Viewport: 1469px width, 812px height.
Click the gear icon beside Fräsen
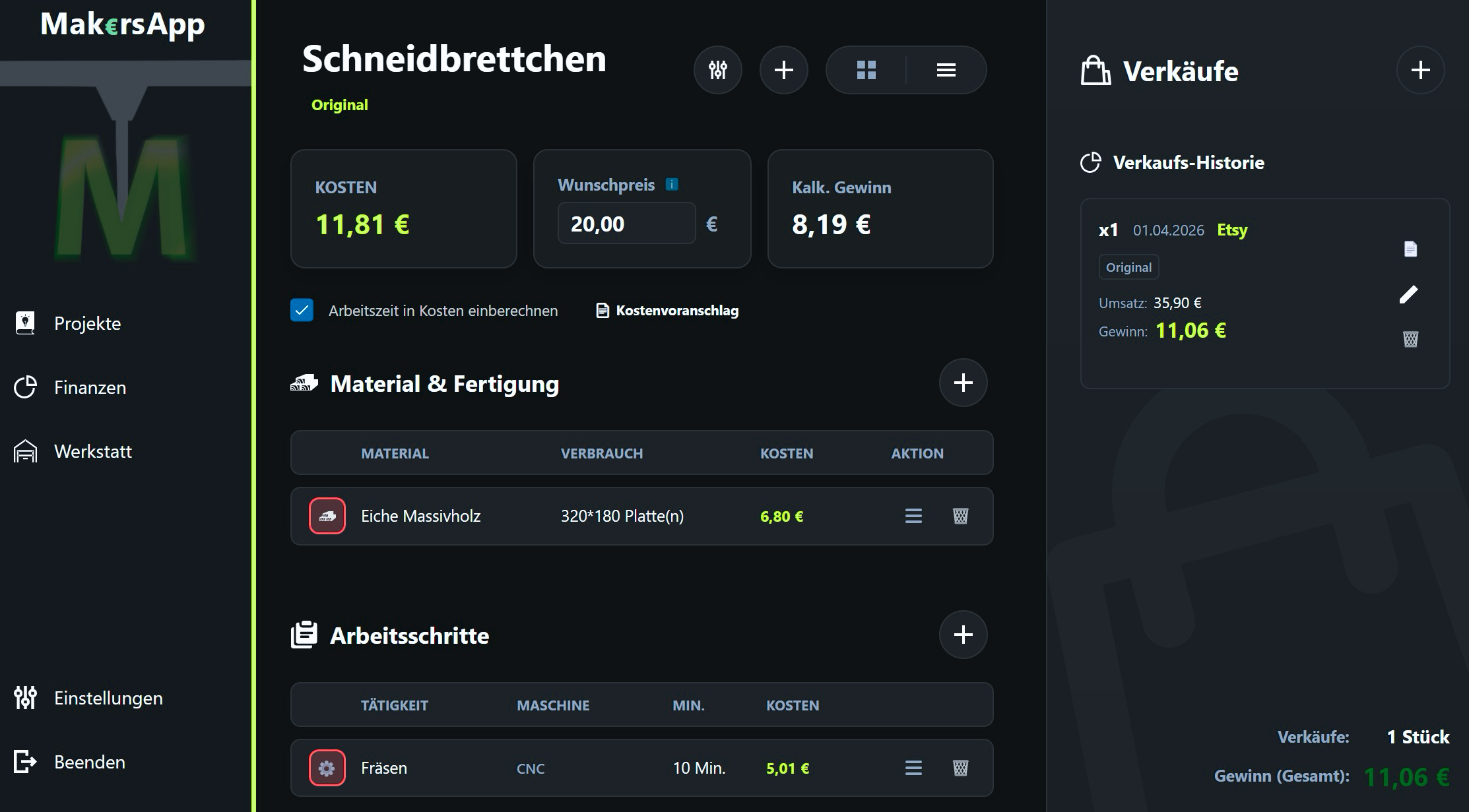(327, 768)
